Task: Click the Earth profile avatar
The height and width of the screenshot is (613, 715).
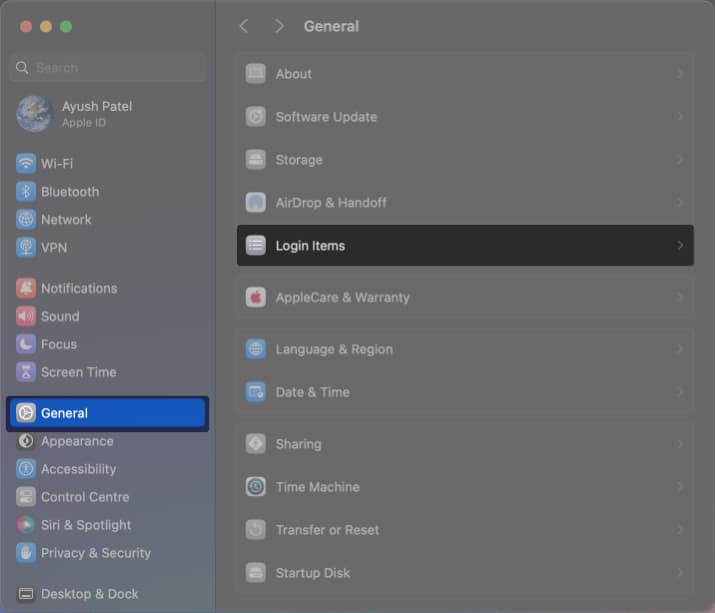Action: pyautogui.click(x=34, y=114)
